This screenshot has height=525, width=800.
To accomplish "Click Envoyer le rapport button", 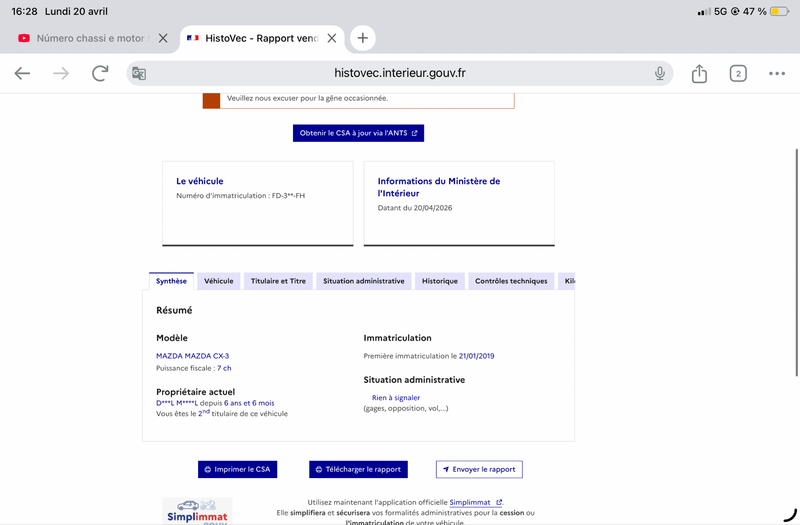I will coord(479,469).
